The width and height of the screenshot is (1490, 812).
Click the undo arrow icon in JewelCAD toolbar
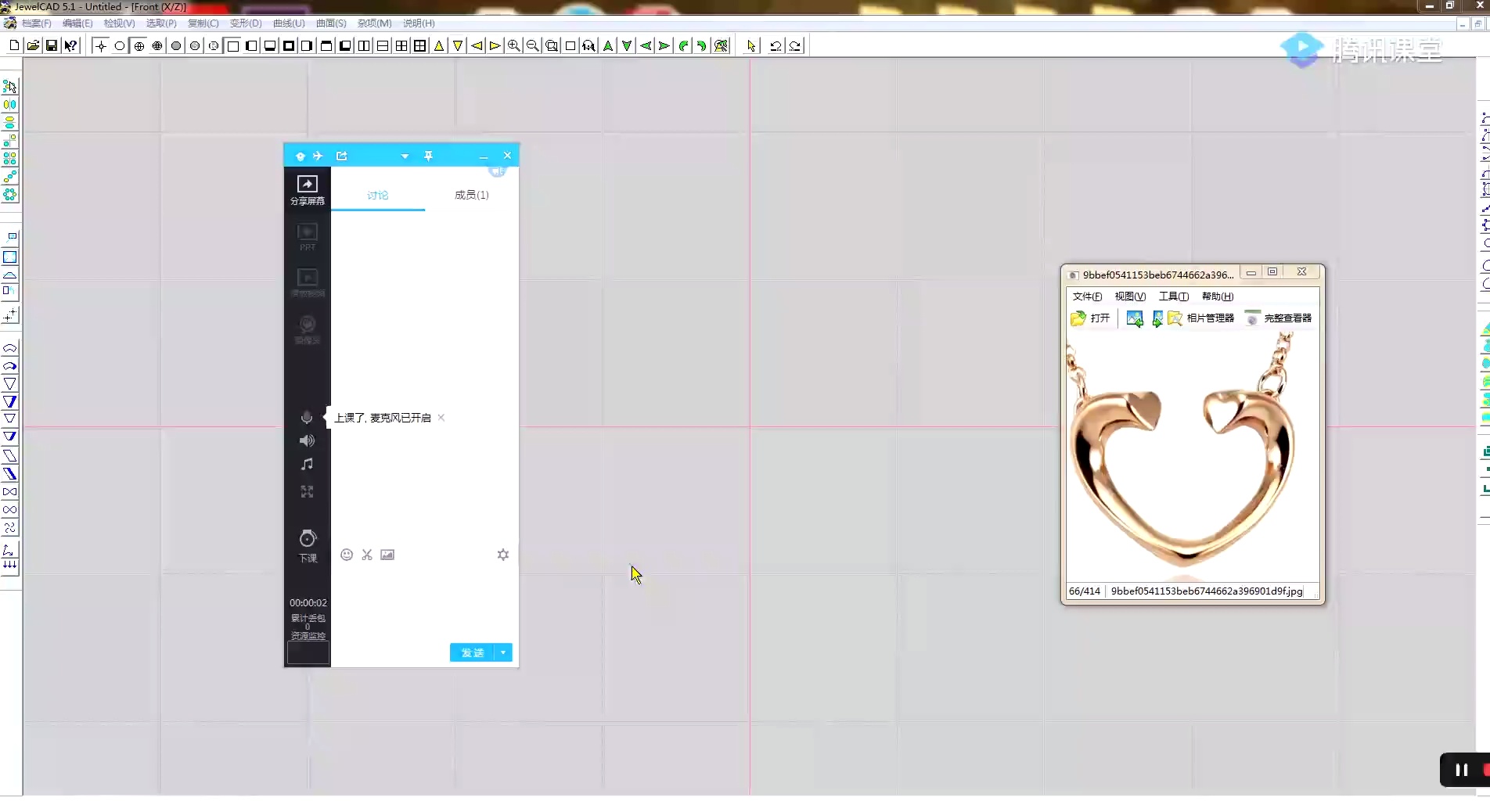point(775,45)
